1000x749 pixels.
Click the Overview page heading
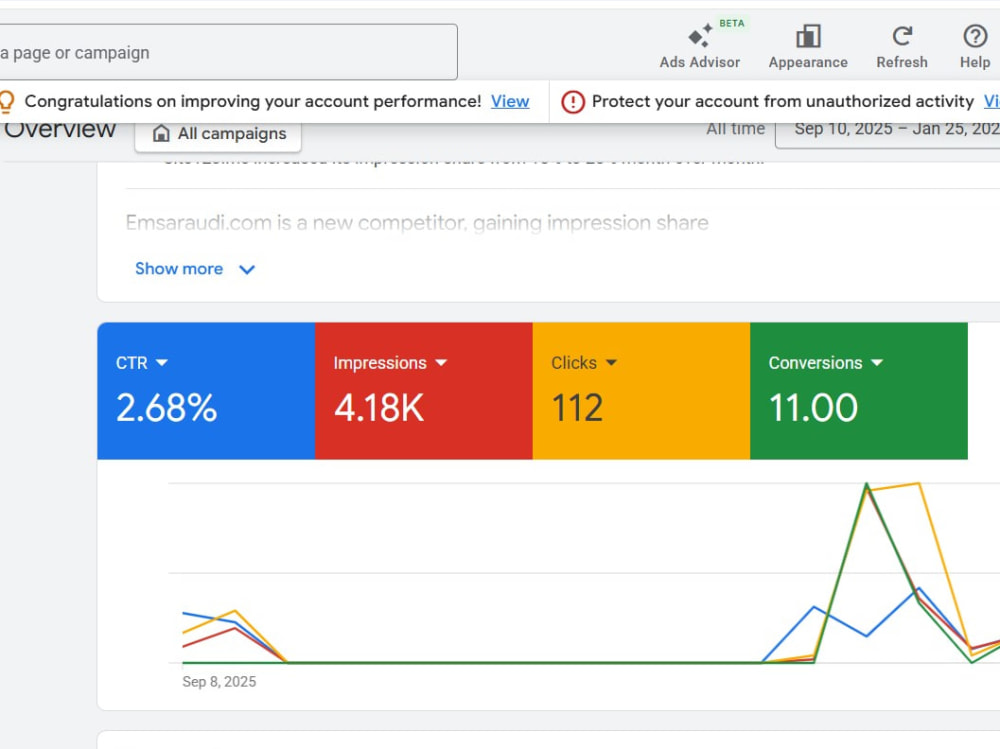click(x=59, y=130)
